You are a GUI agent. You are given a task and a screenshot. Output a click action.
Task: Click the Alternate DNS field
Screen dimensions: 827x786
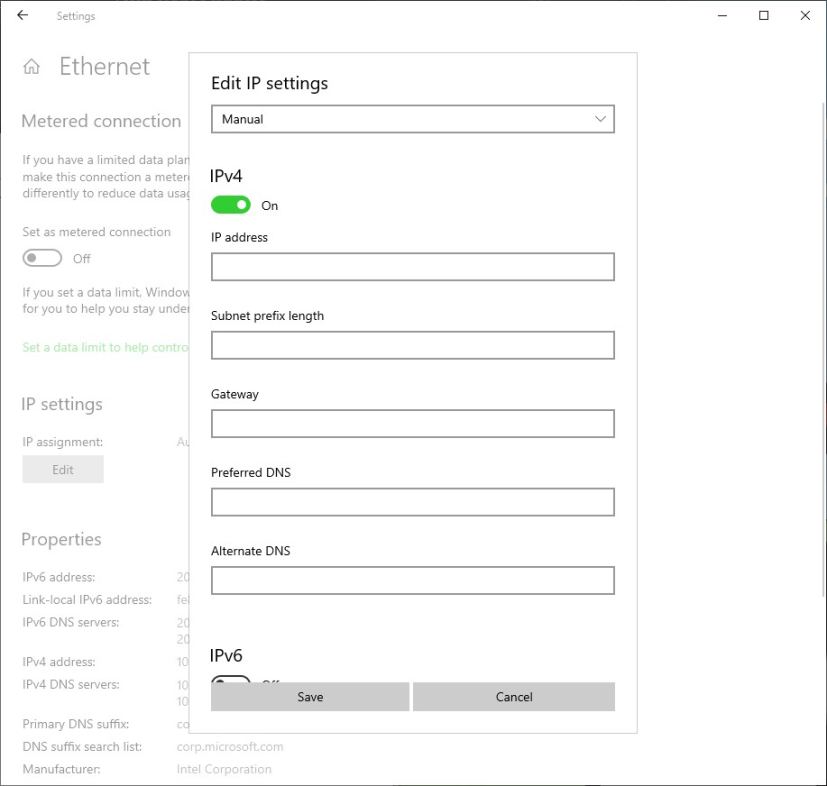[x=412, y=580]
